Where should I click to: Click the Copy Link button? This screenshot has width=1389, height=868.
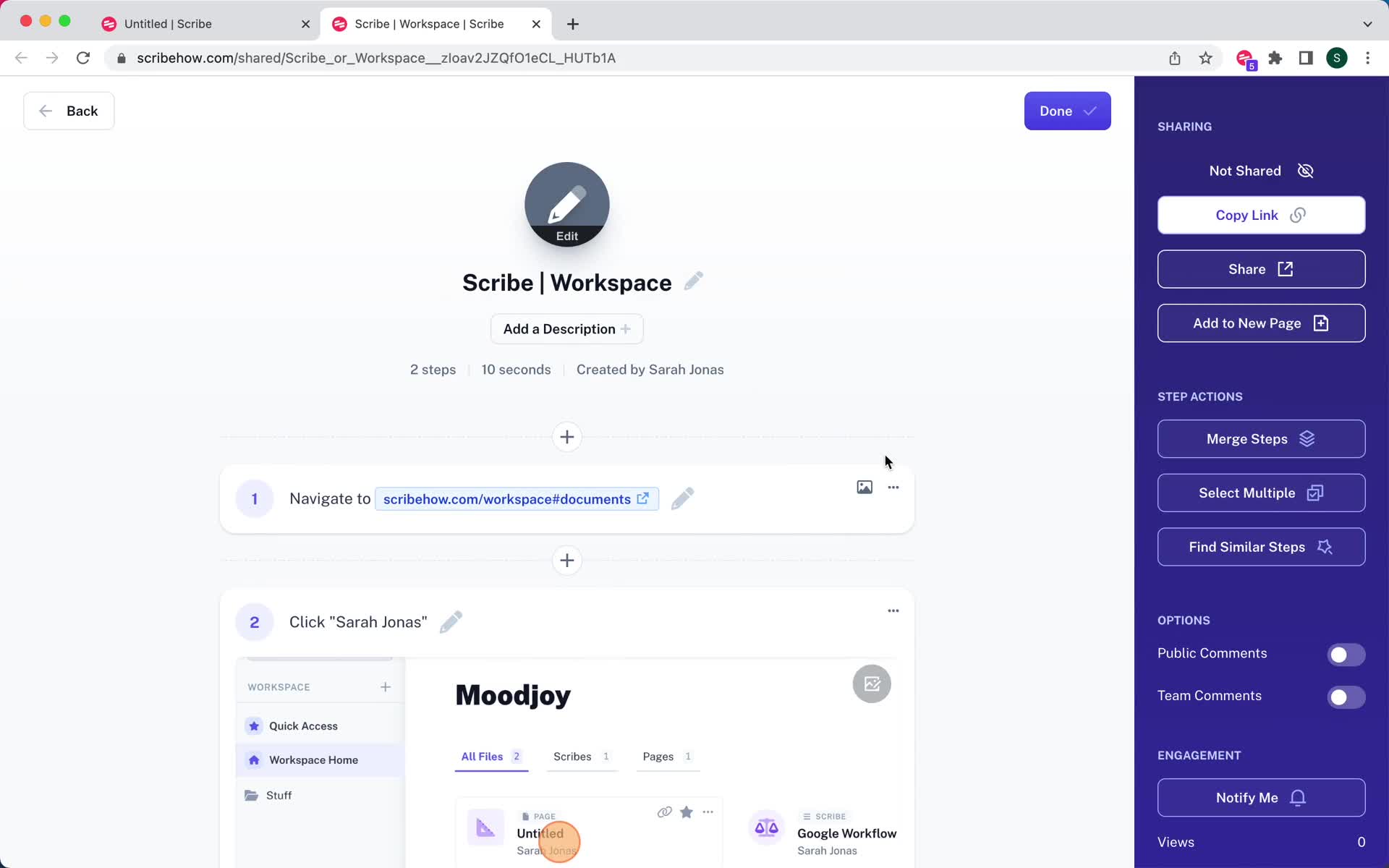(1261, 215)
